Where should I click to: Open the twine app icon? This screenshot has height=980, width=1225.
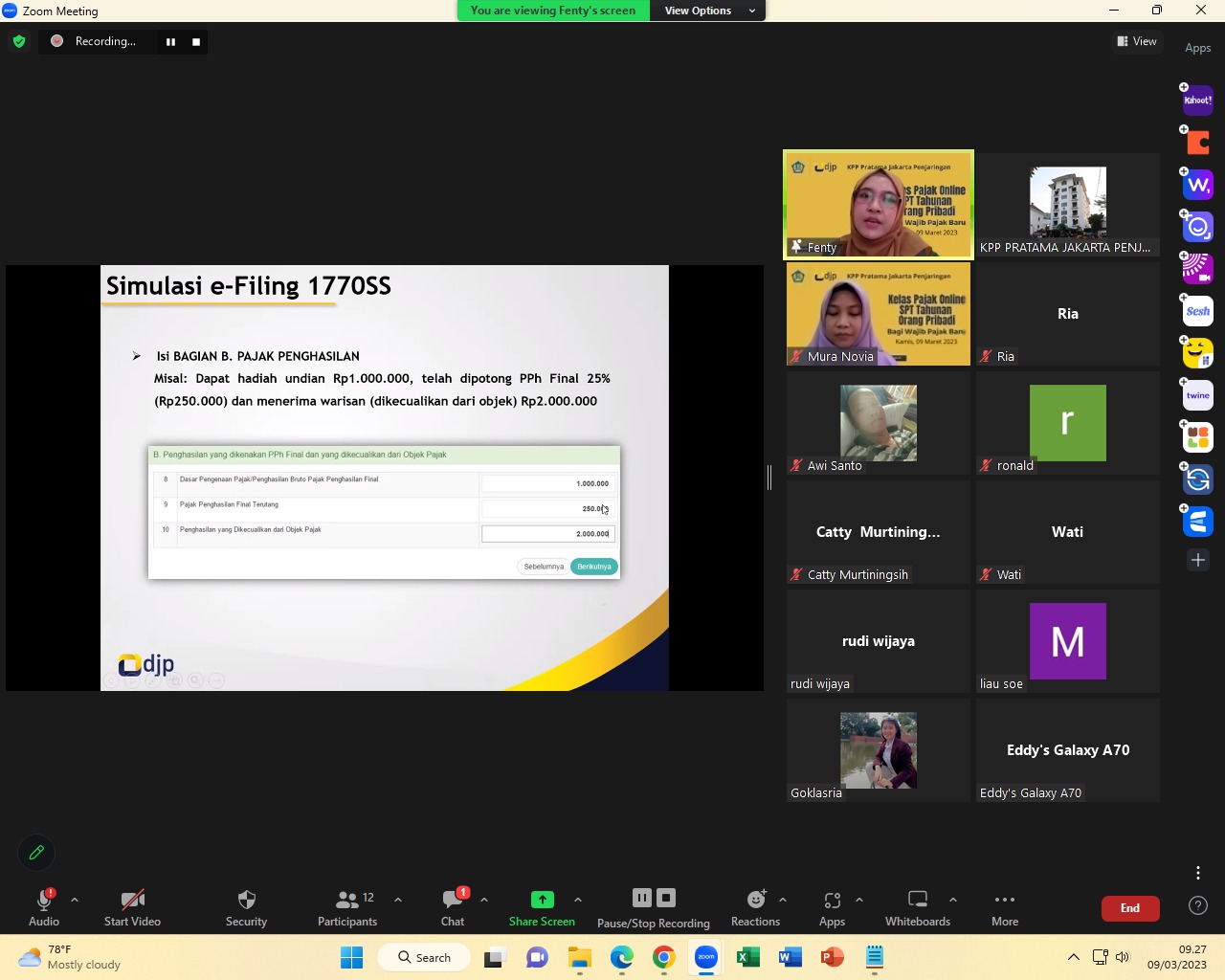point(1197,395)
